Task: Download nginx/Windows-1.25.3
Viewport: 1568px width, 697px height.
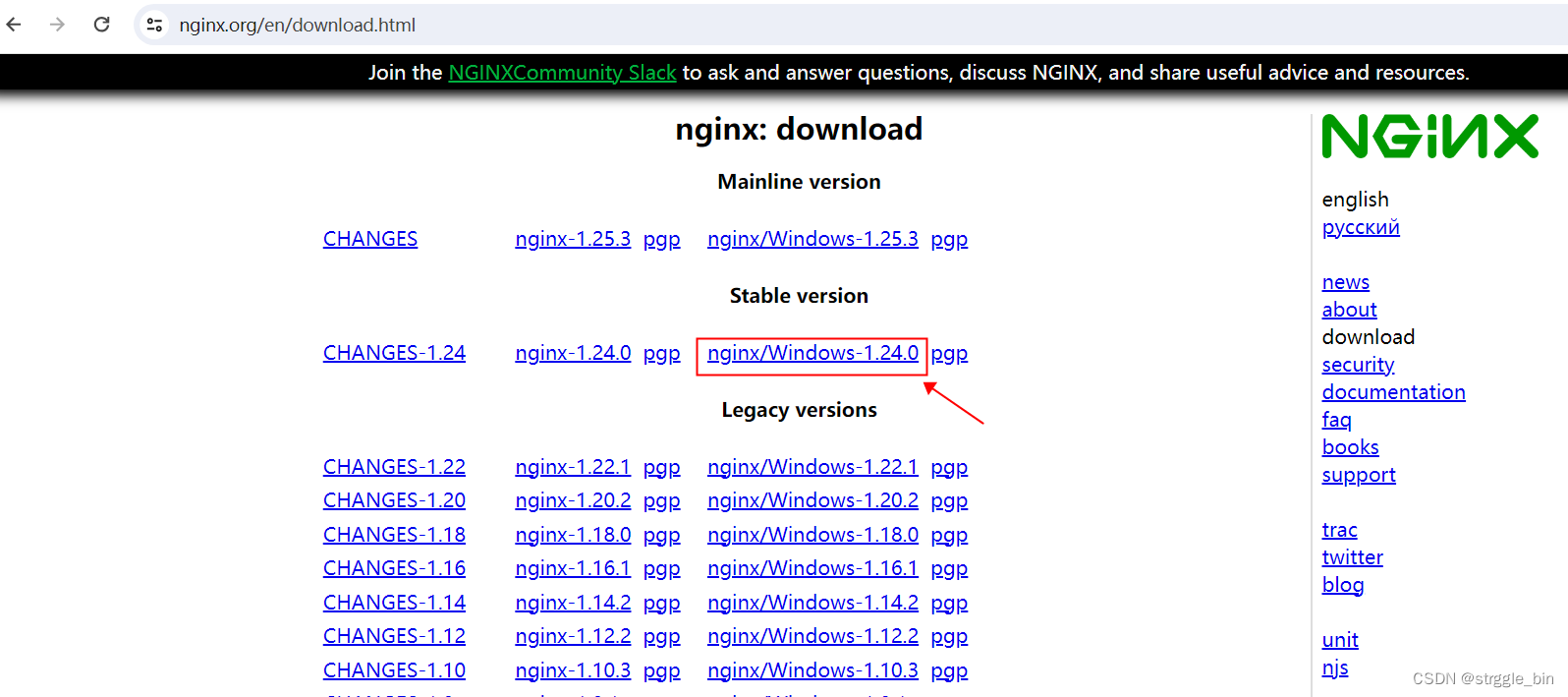Action: point(812,239)
